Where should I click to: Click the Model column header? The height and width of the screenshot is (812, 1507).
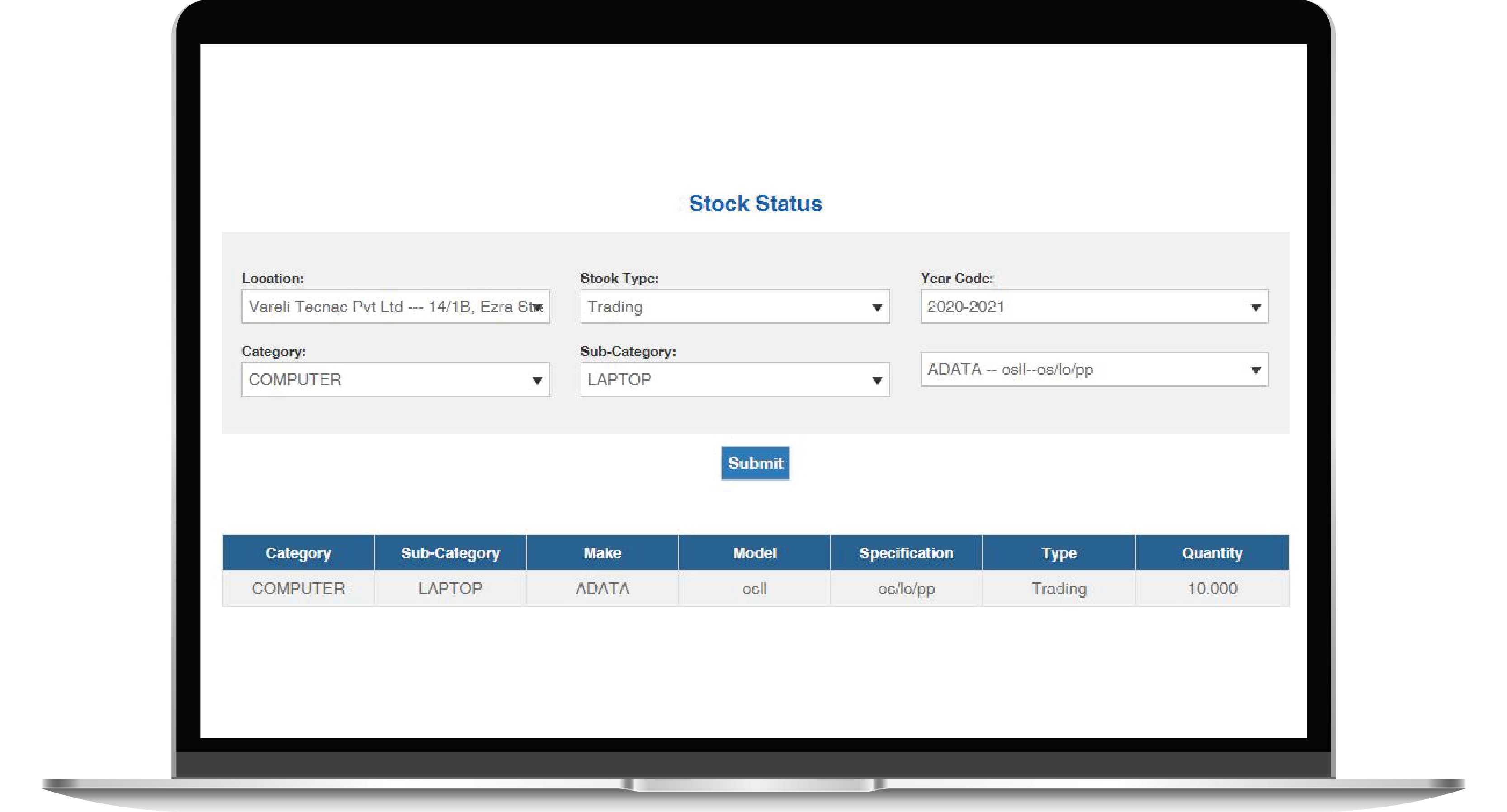point(754,553)
